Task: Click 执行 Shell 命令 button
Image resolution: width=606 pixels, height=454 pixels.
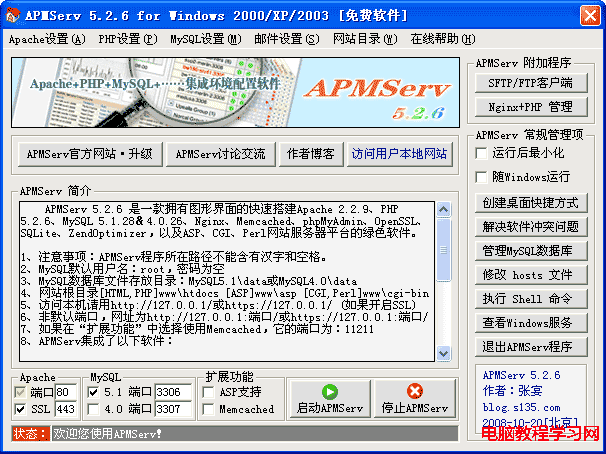Action: [531, 299]
